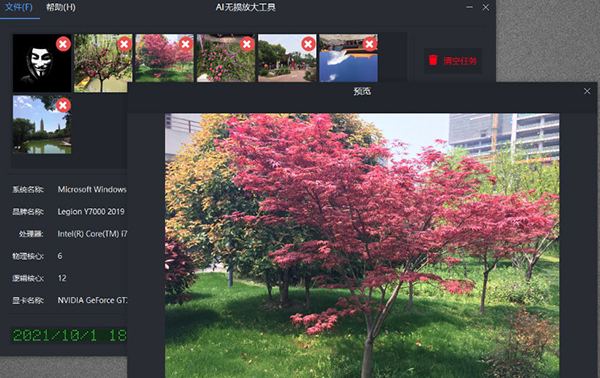Remove the purple flowers image
Screen dimensions: 600x378
coord(247,44)
